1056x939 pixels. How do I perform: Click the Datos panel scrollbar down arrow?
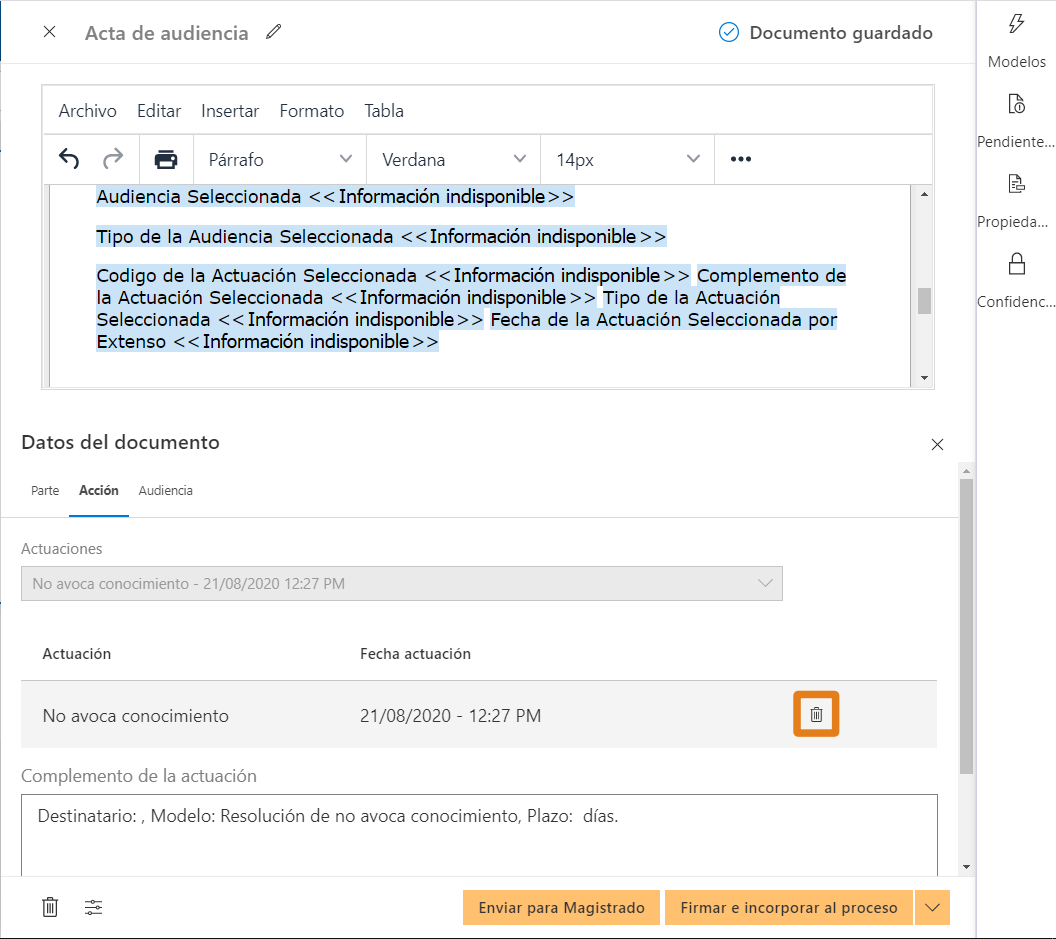(x=966, y=867)
